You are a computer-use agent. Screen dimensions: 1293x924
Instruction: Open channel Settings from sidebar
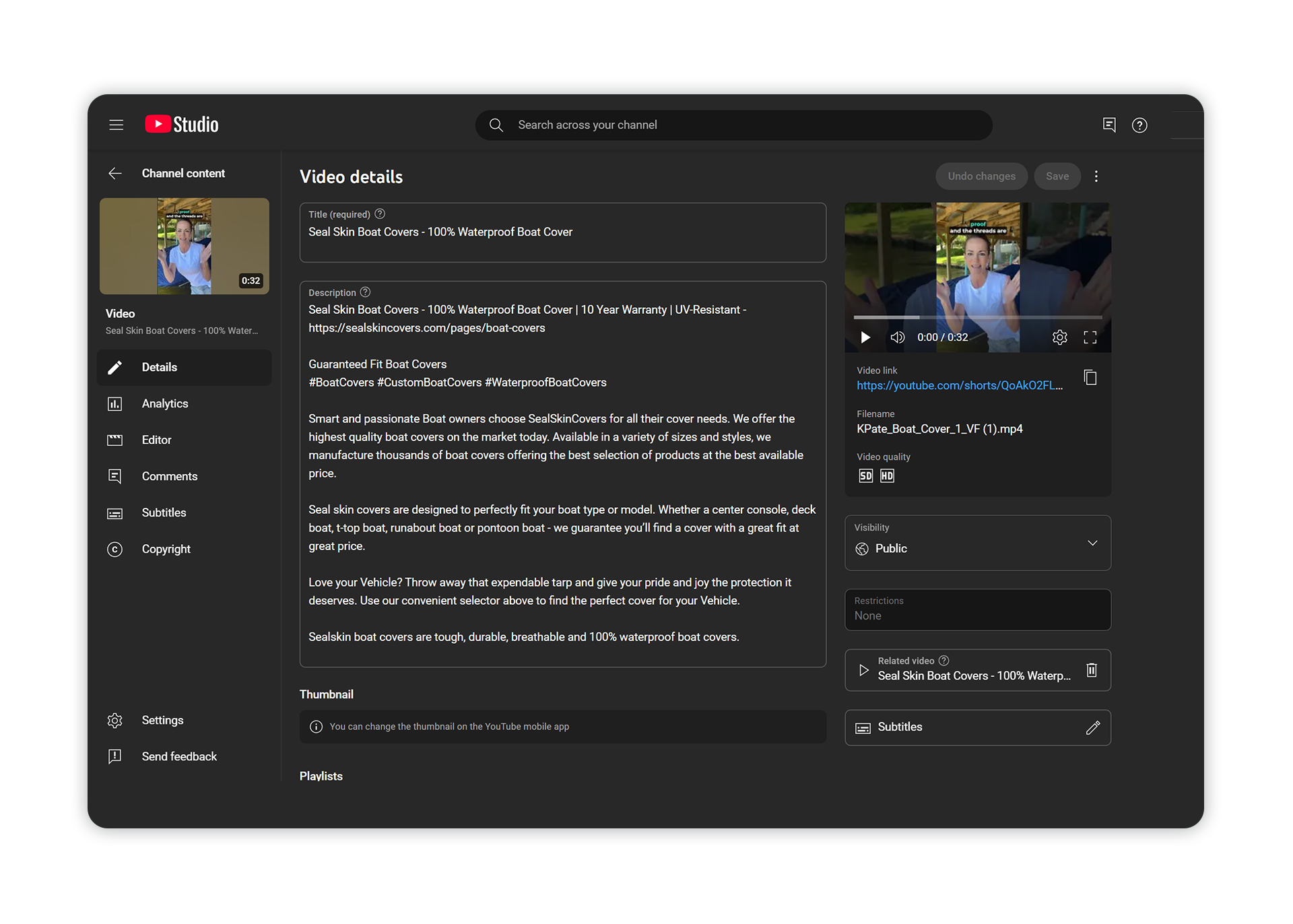coord(162,720)
